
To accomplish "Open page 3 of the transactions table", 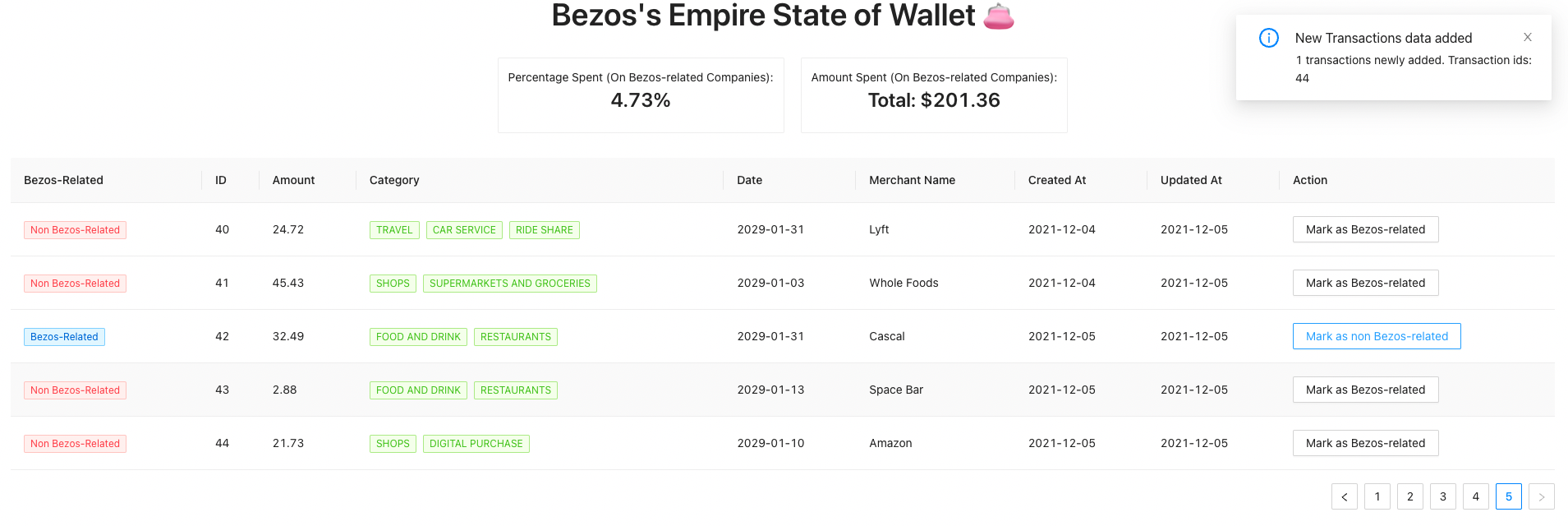I will (1442, 496).
